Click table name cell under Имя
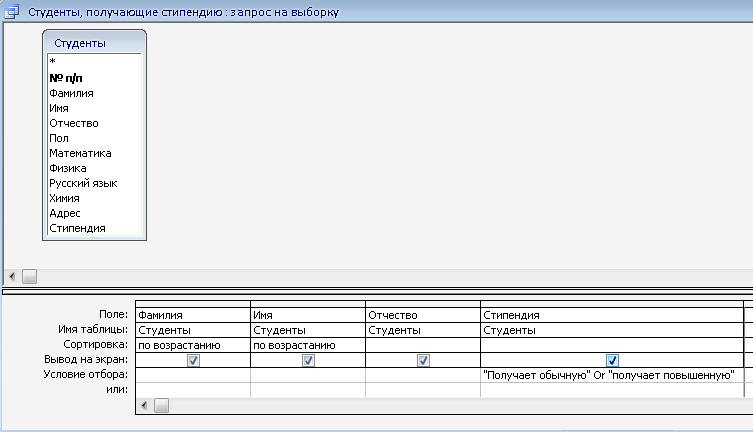This screenshot has width=753, height=432. coord(308,330)
